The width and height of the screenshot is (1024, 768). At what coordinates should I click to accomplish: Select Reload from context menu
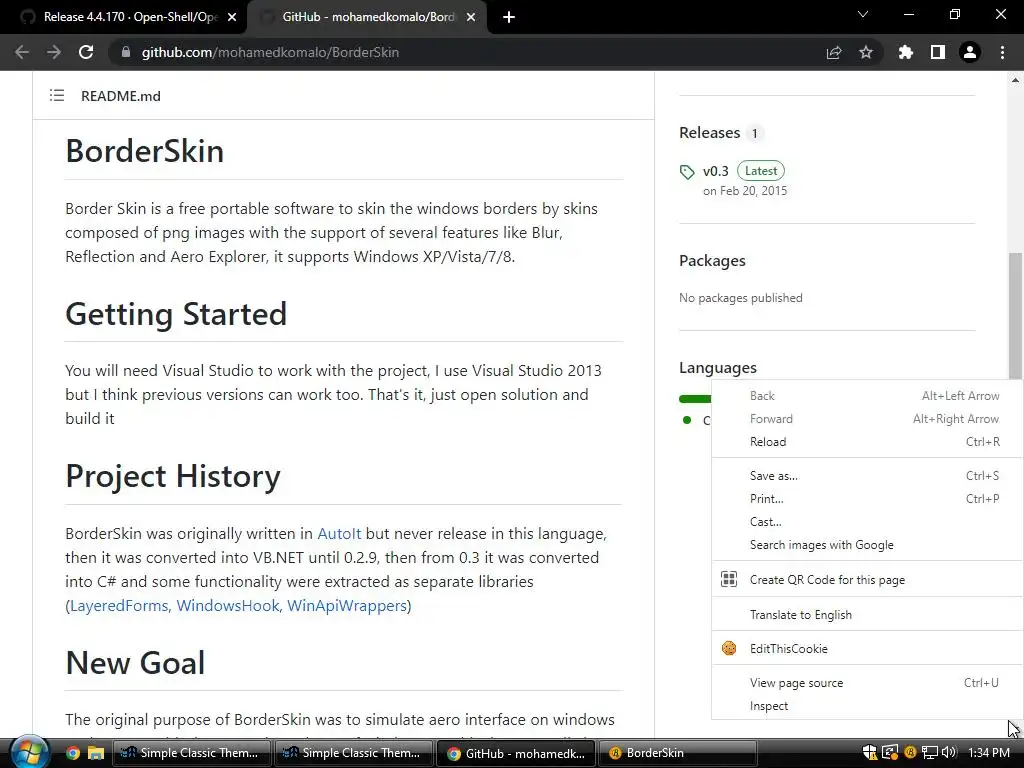click(x=867, y=441)
